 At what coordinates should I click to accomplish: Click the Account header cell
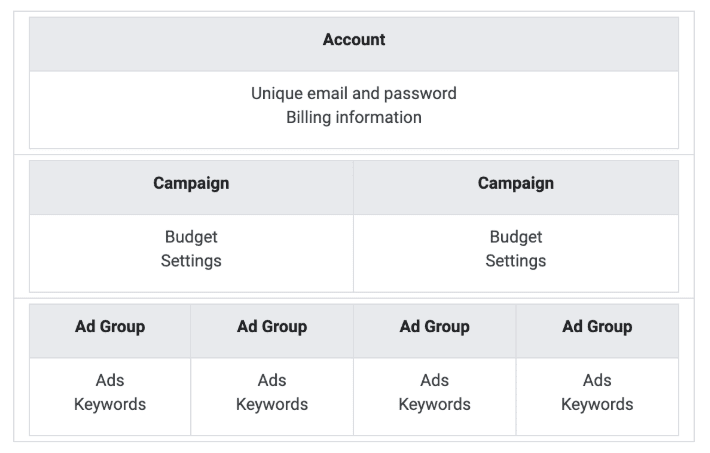354,41
